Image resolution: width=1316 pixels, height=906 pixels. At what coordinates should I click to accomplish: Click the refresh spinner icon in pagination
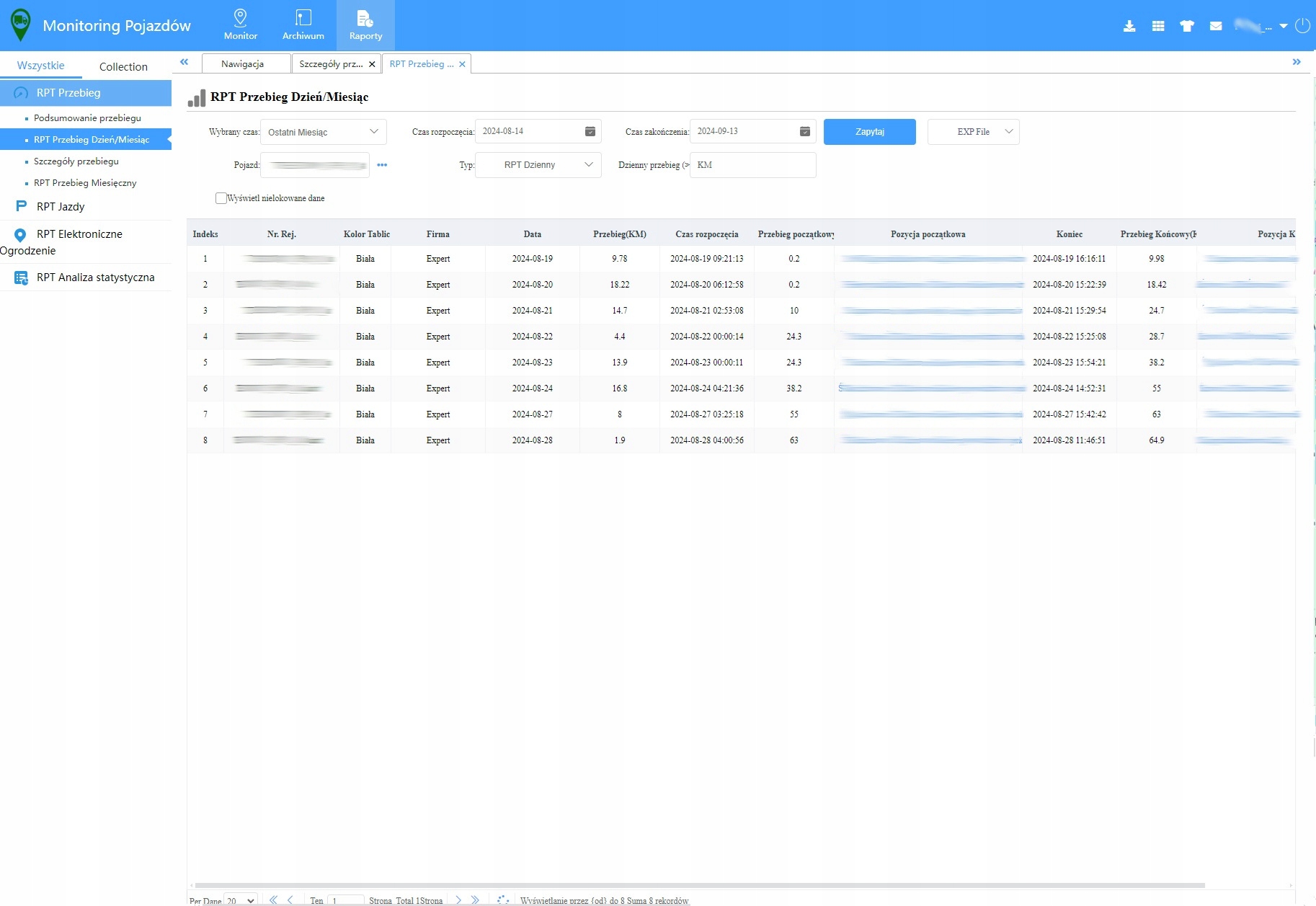coord(503,900)
